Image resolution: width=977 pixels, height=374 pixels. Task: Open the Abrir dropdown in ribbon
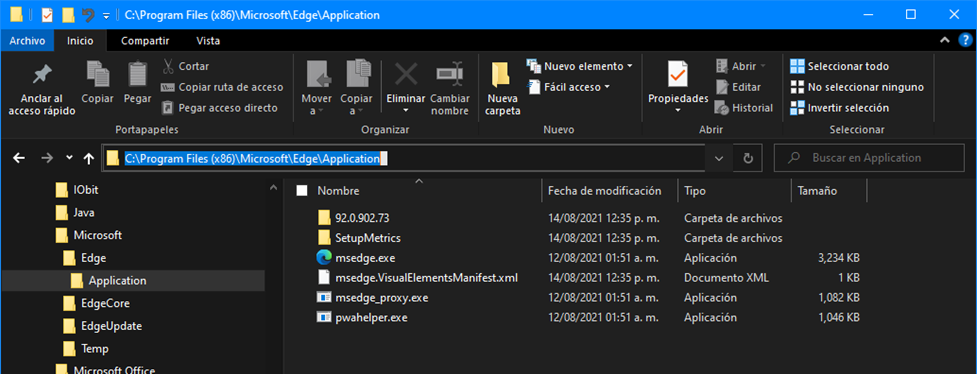pyautogui.click(x=741, y=66)
